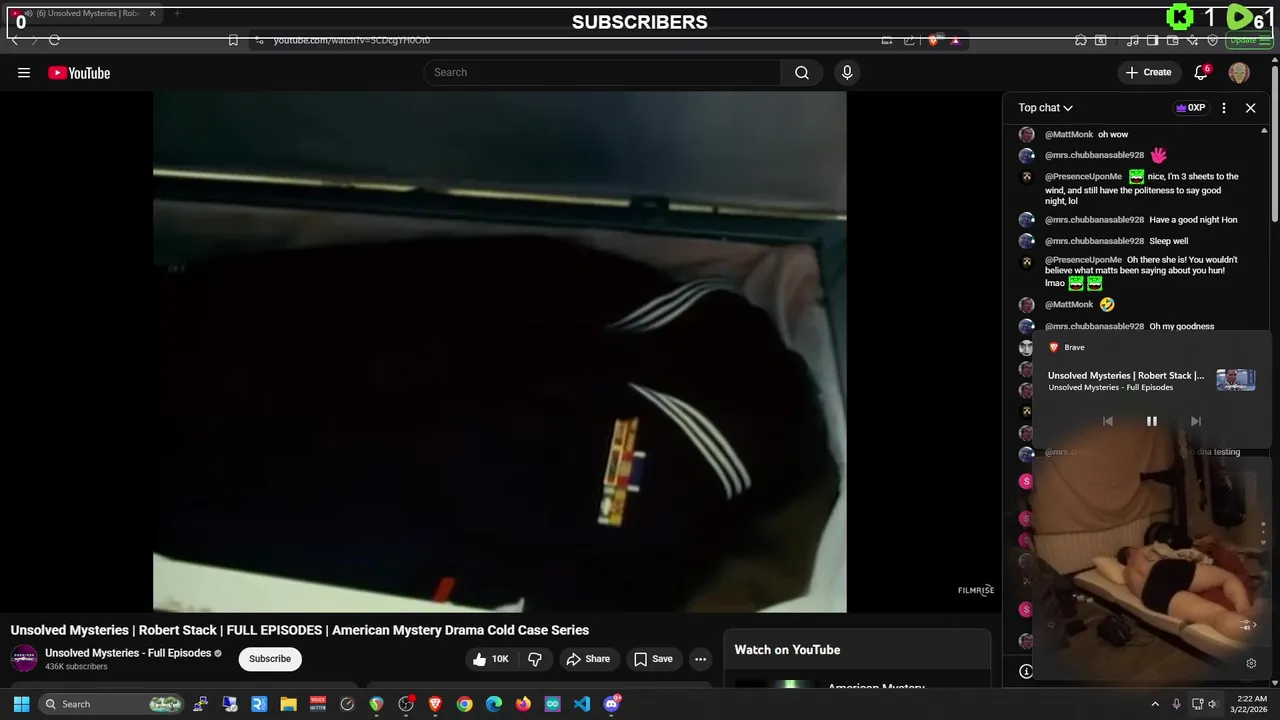Go to the YouTube home logo
1280x720 pixels.
(x=79, y=72)
